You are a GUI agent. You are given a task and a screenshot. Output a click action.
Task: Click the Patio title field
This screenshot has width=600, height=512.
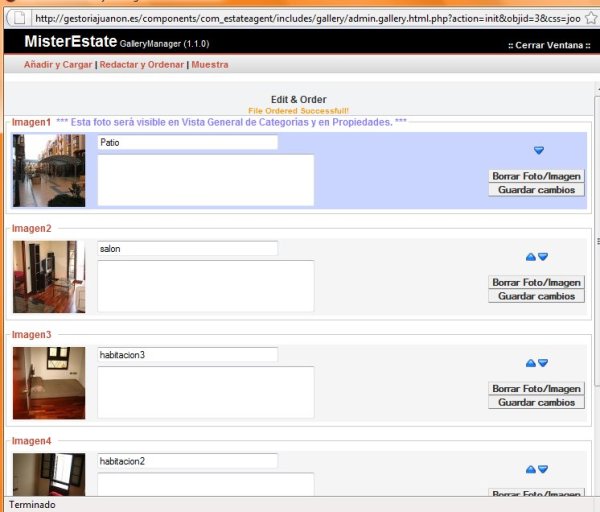tap(188, 142)
